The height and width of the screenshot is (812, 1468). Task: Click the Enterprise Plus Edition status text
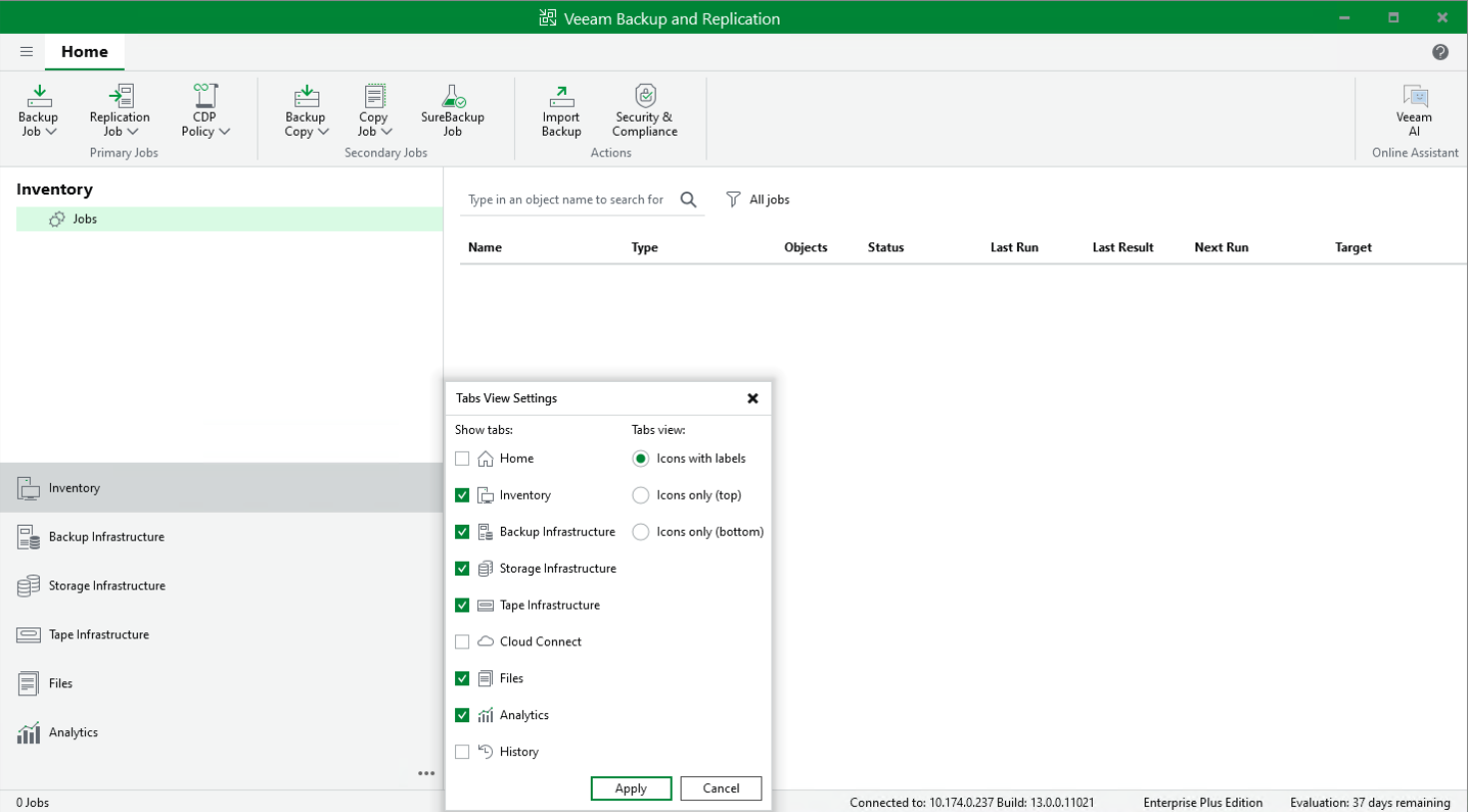point(1203,802)
